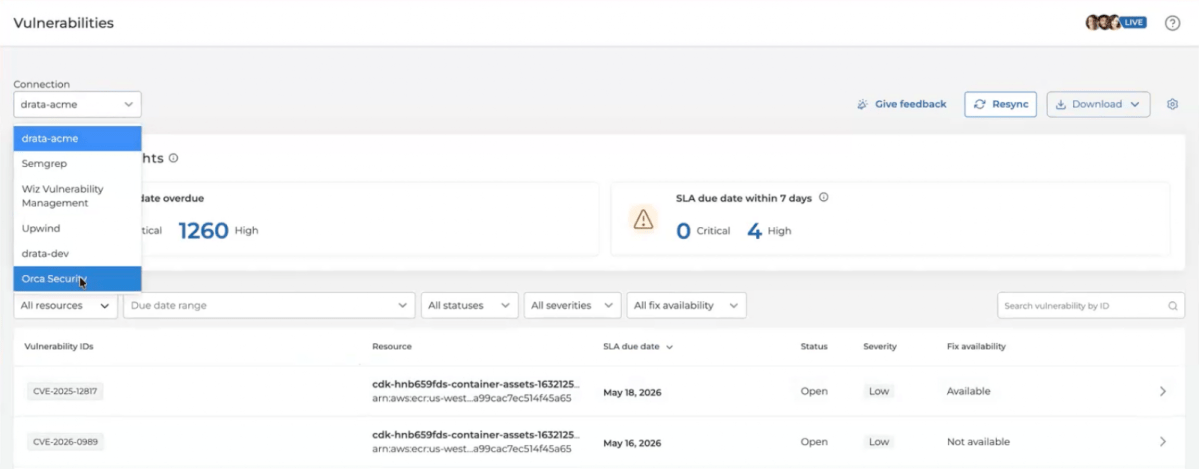The height and width of the screenshot is (469, 1199).
Task: Open the help question mark icon
Action: (1172, 23)
